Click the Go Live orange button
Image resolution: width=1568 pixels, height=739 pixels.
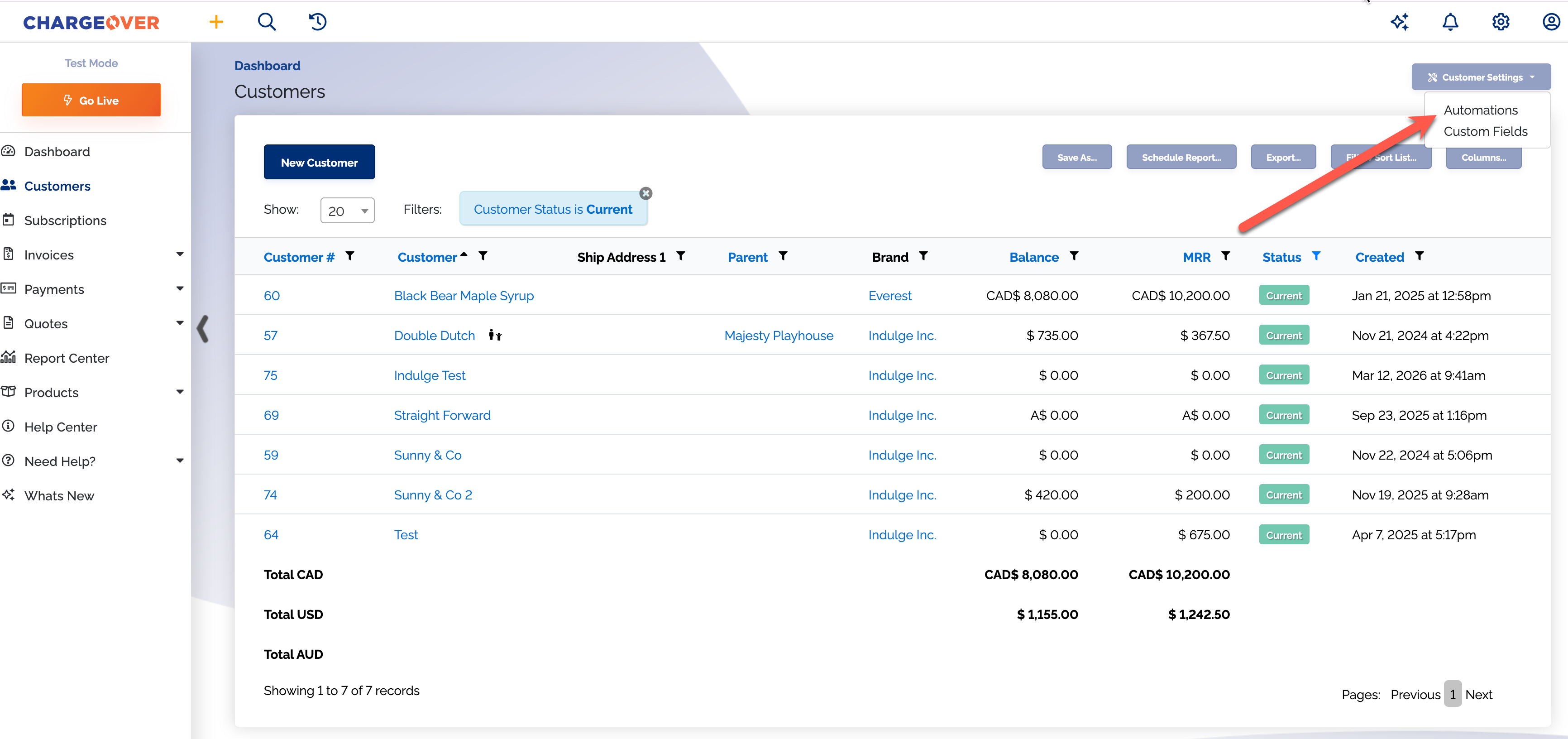click(x=91, y=101)
